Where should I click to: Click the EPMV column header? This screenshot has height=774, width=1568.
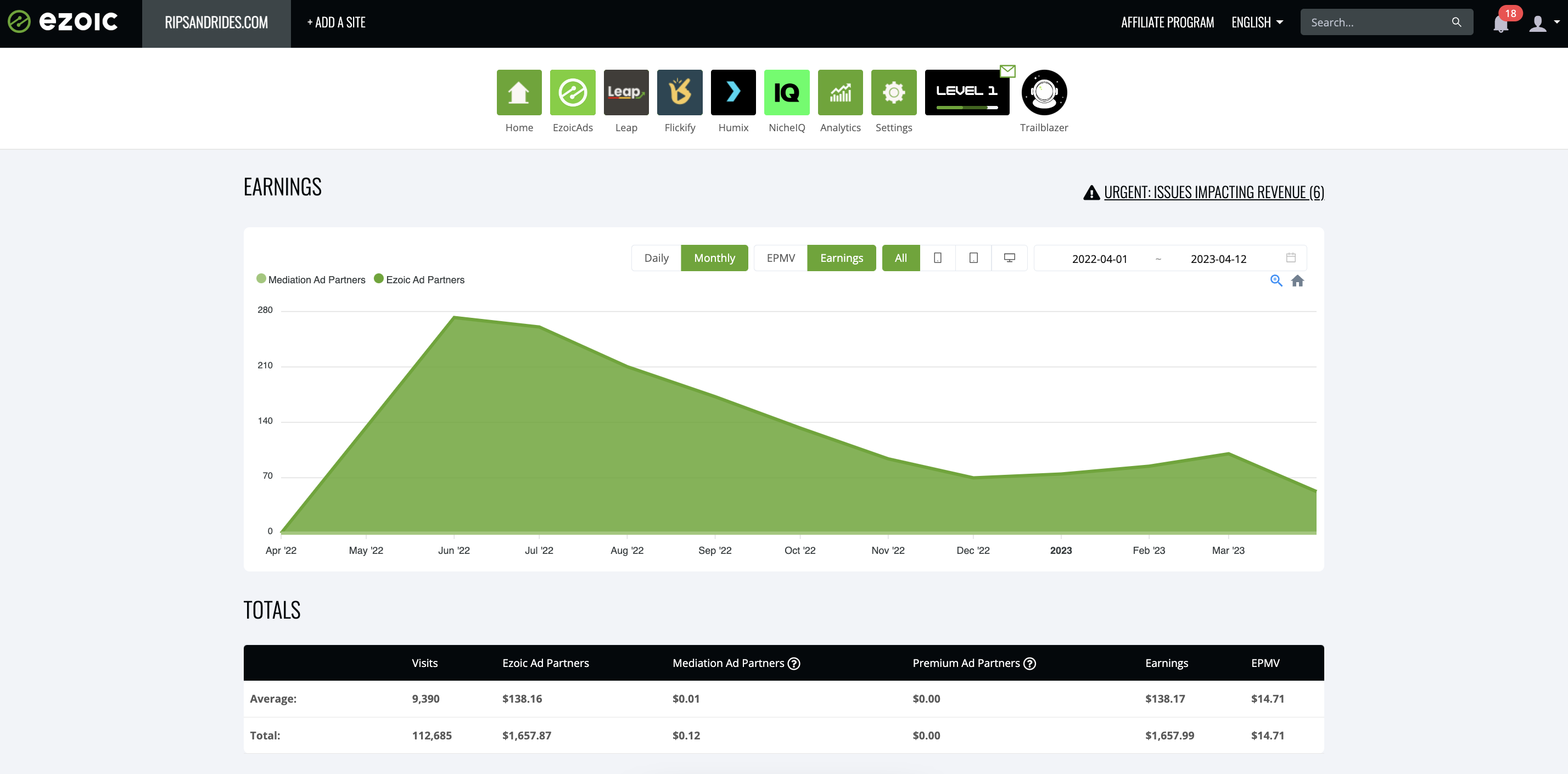pos(1265,663)
